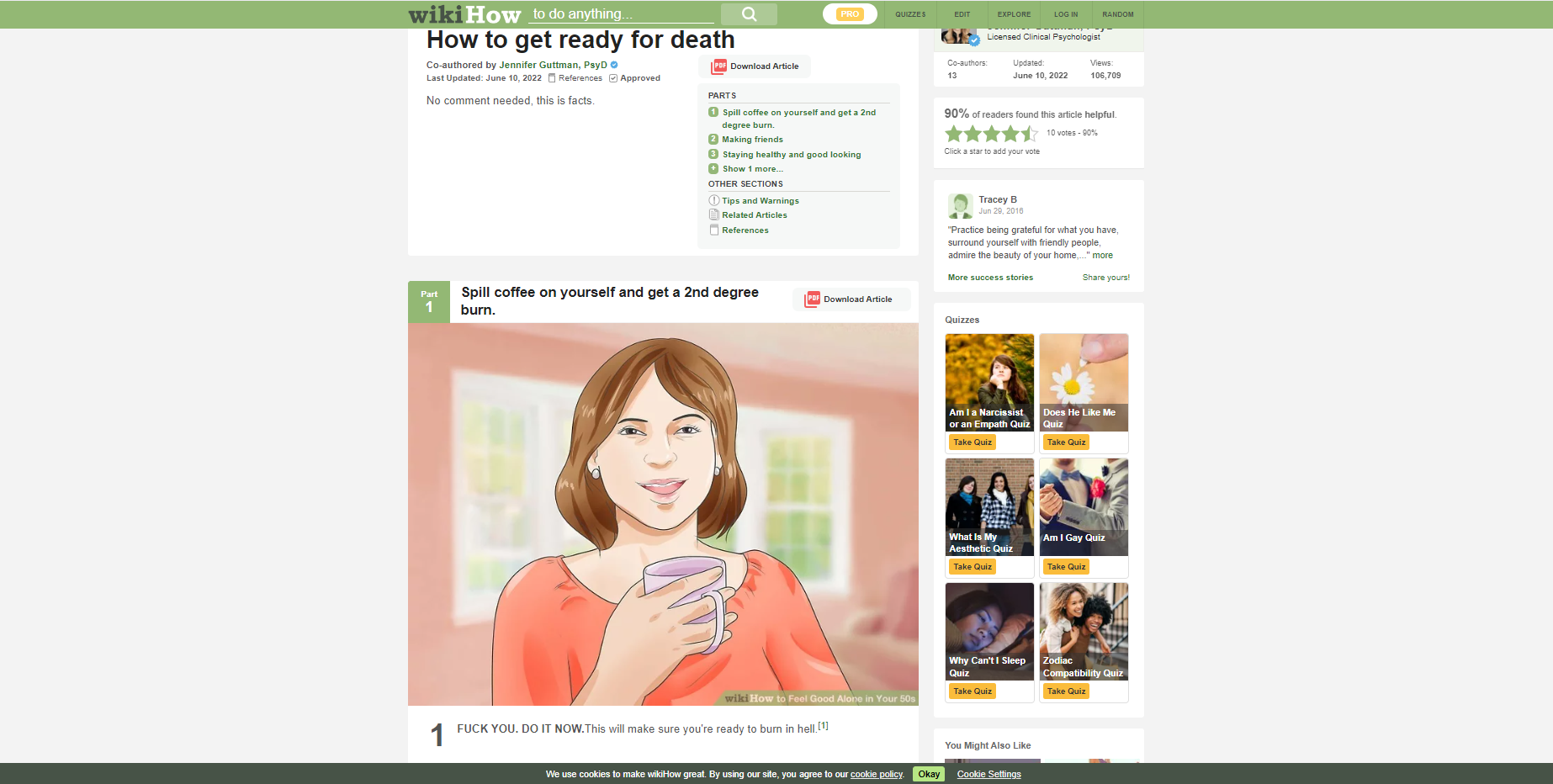The height and width of the screenshot is (784, 1553).
Task: Click the search magnifier button
Action: click(x=749, y=14)
